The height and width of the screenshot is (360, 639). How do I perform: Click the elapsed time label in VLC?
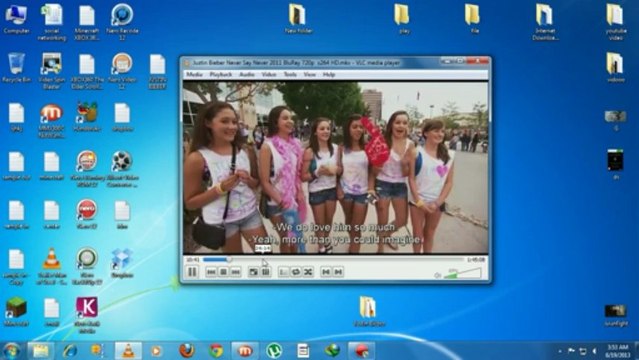tap(192, 260)
